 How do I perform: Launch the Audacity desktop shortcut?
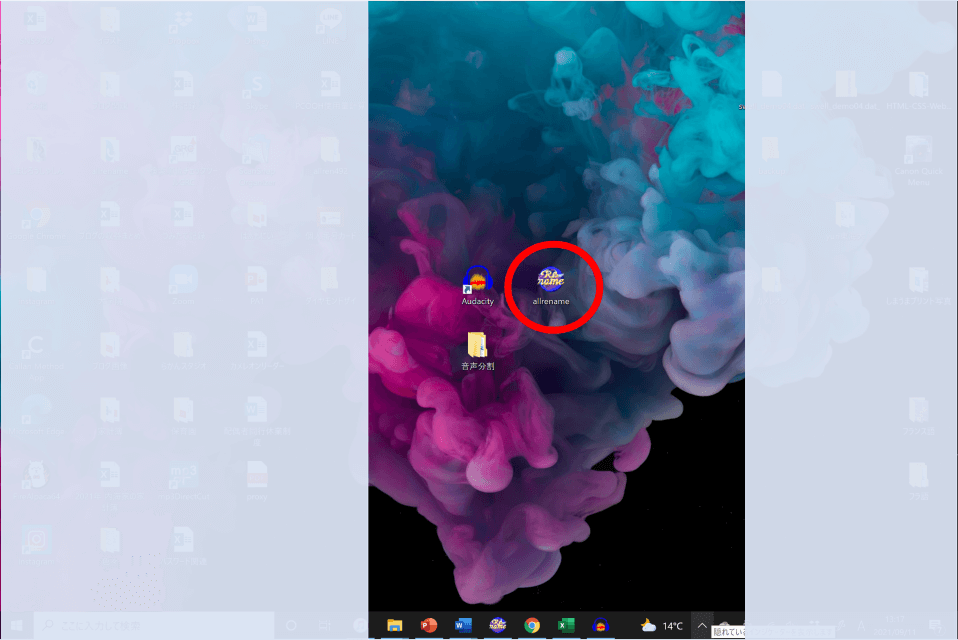(x=477, y=286)
